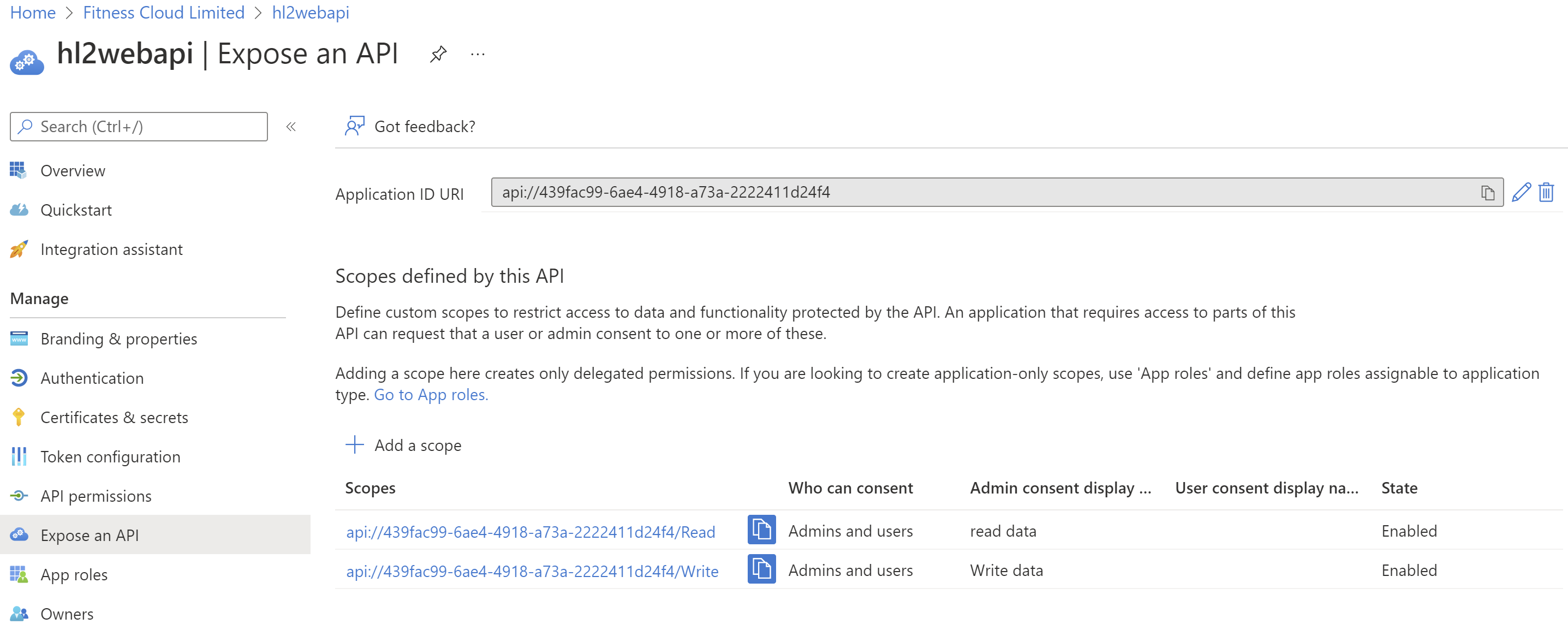Viewport: 1568px width, 630px height.
Task: Open the Write scope link
Action: (532, 571)
